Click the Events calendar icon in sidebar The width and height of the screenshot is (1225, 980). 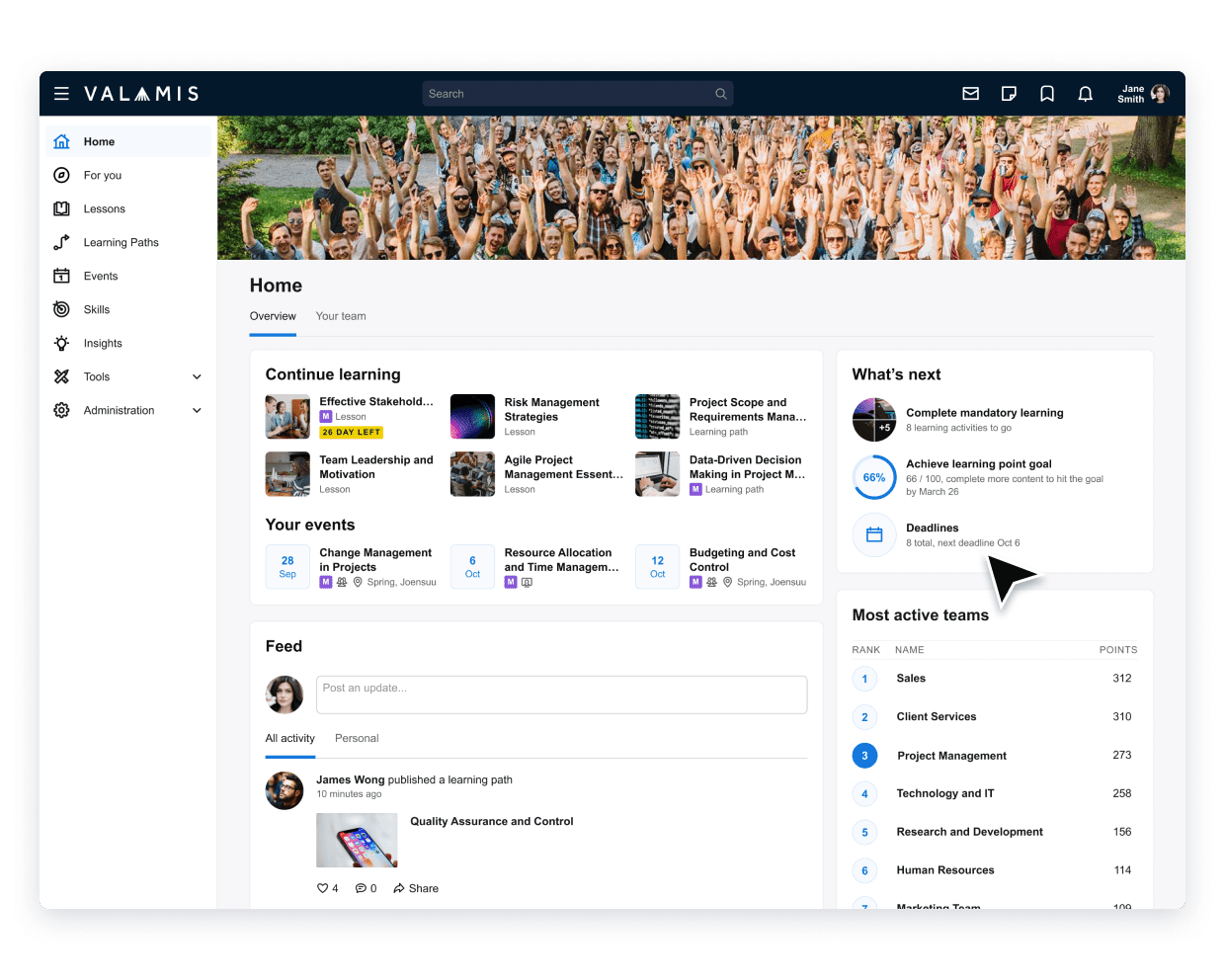click(x=61, y=276)
